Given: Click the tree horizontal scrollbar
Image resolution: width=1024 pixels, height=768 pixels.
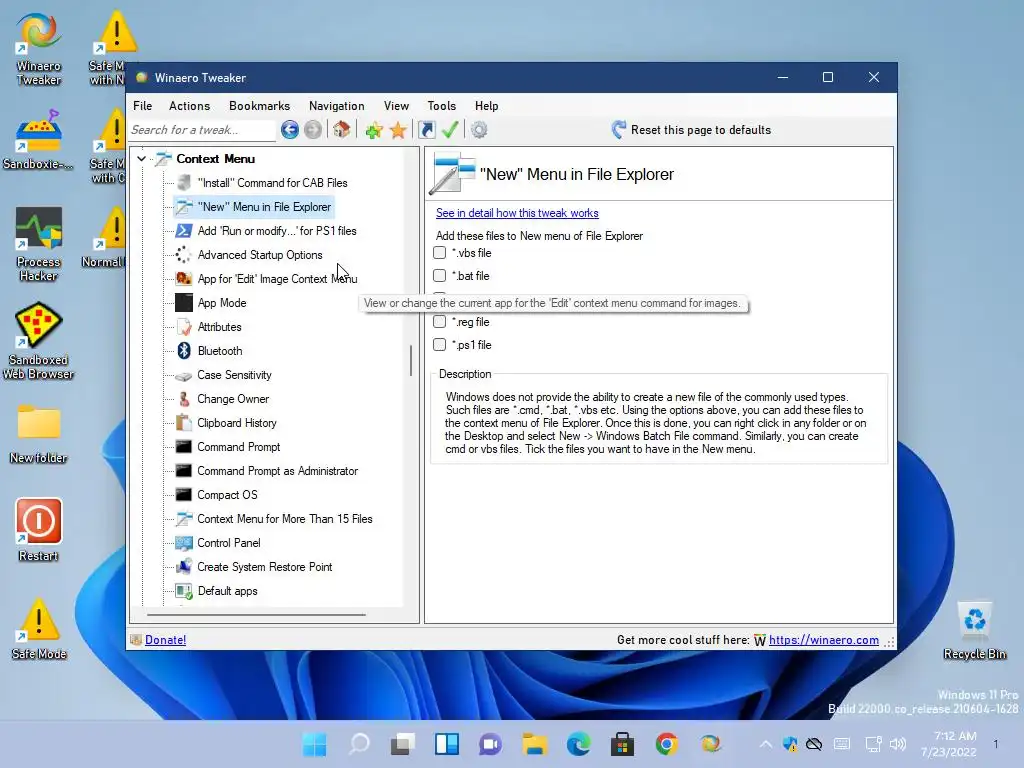Looking at the screenshot, I should pyautogui.click(x=256, y=615).
